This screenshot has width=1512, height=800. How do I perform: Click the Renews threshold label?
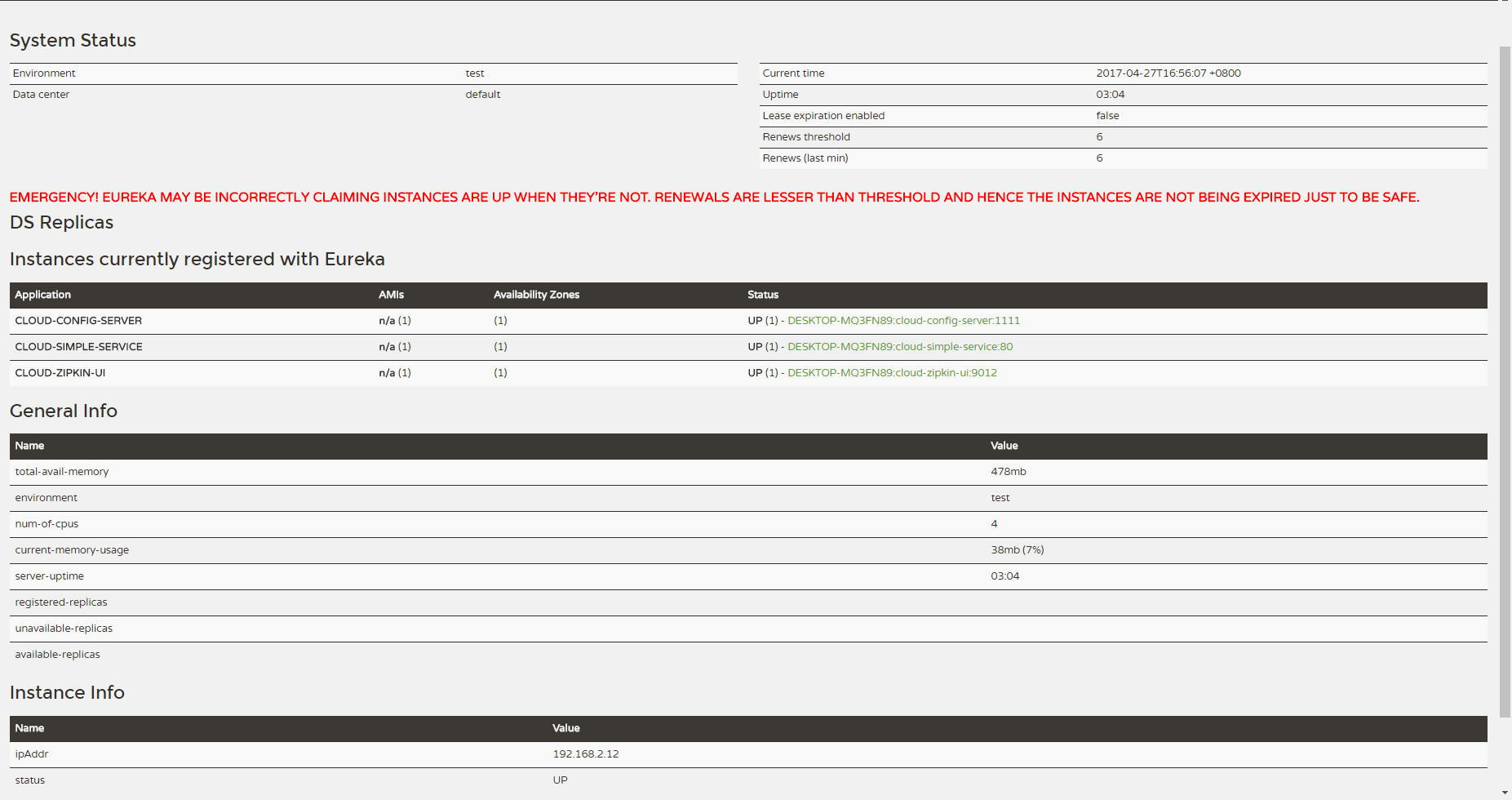(806, 137)
